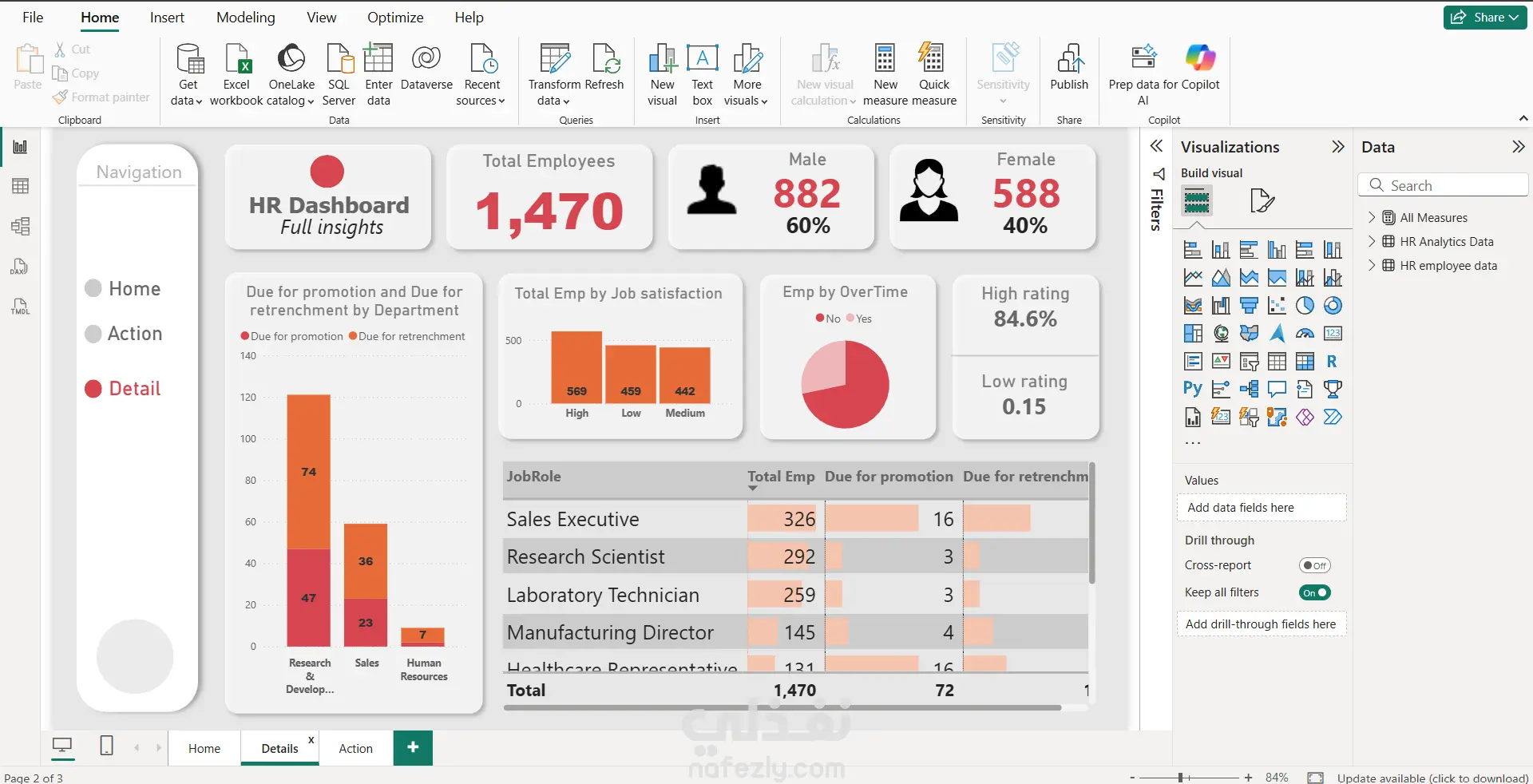Choose the R script visual
The width and height of the screenshot is (1533, 784).
1333,362
